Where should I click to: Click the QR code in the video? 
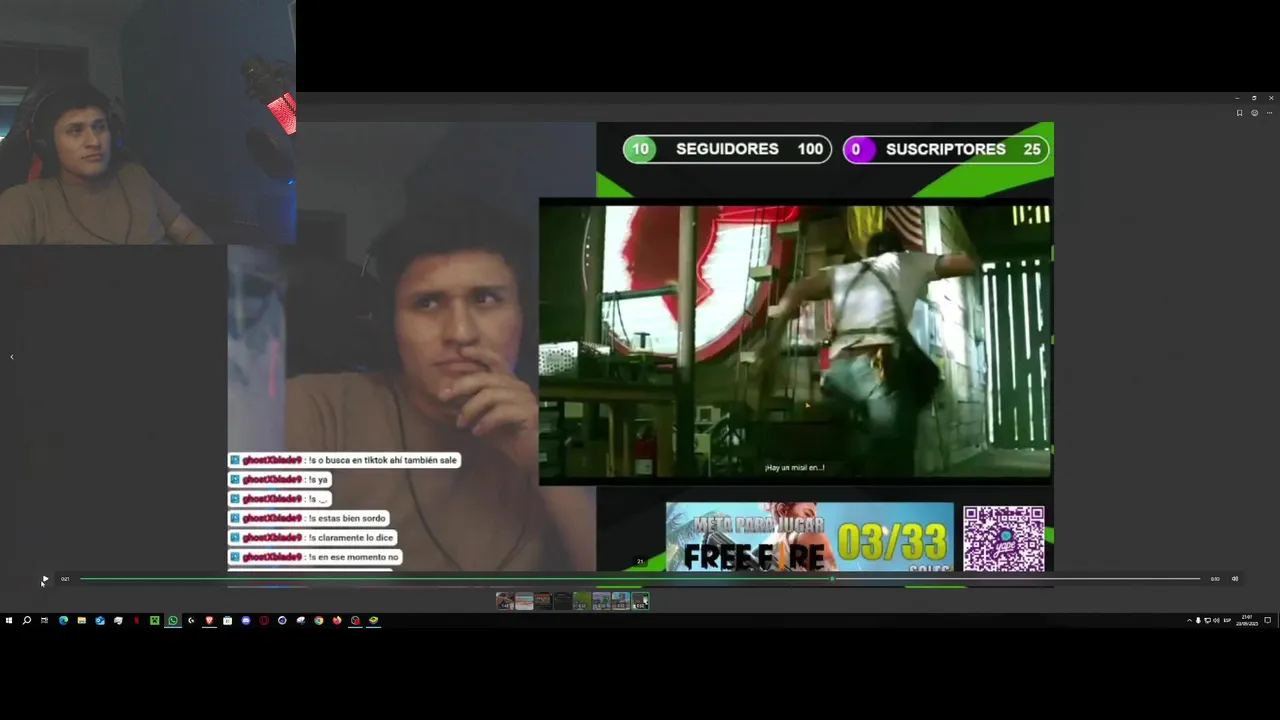[1004, 538]
